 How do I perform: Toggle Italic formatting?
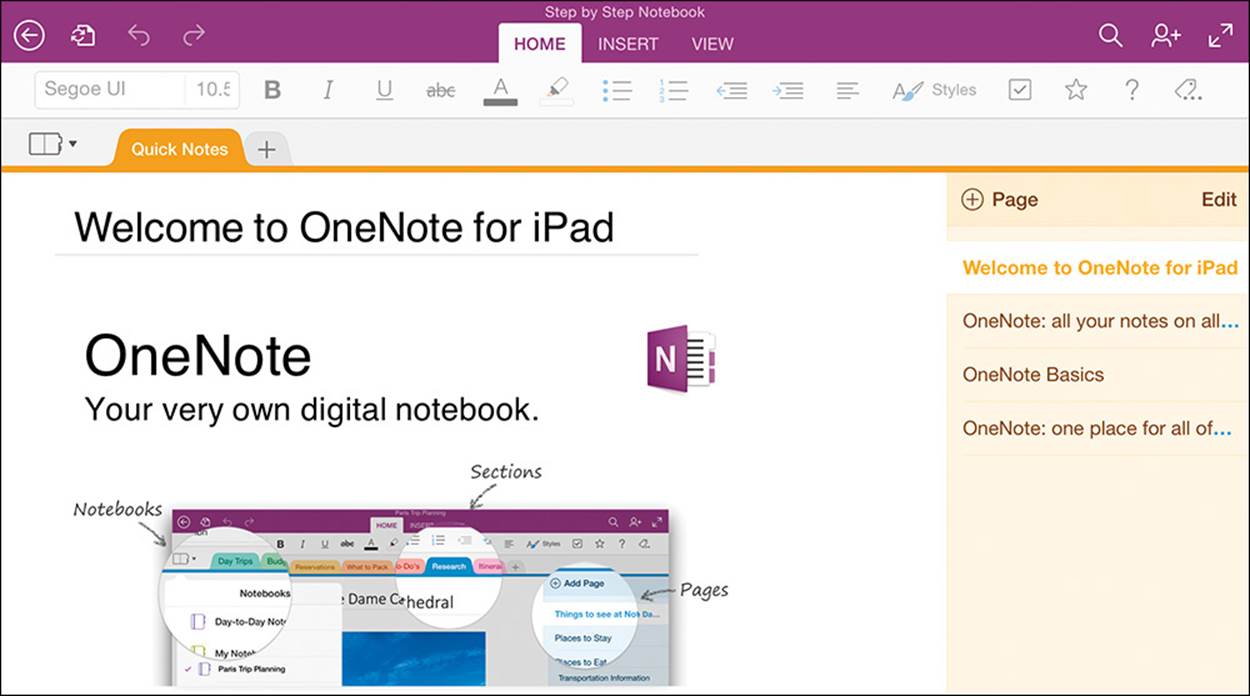point(328,90)
